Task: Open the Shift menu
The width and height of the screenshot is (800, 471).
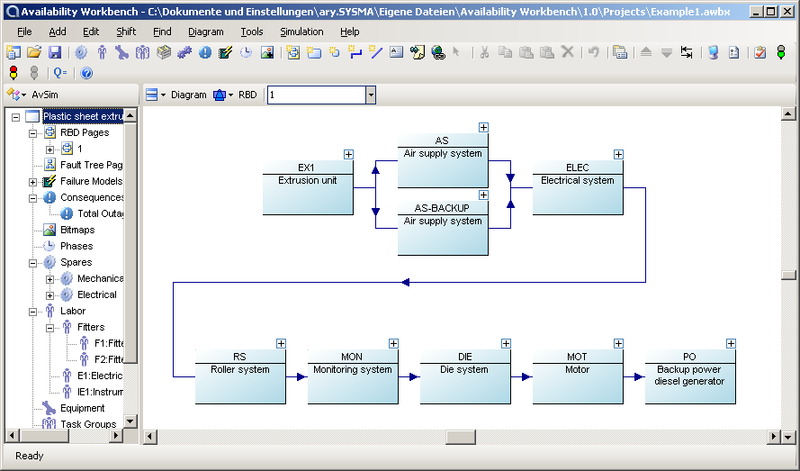Action: click(x=126, y=32)
